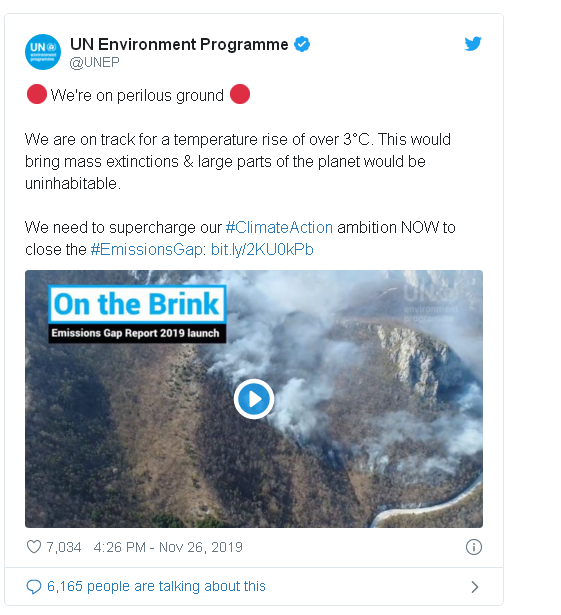This screenshot has height=615, width=561.
Task: Click the On the Brink title banner
Action: click(137, 304)
